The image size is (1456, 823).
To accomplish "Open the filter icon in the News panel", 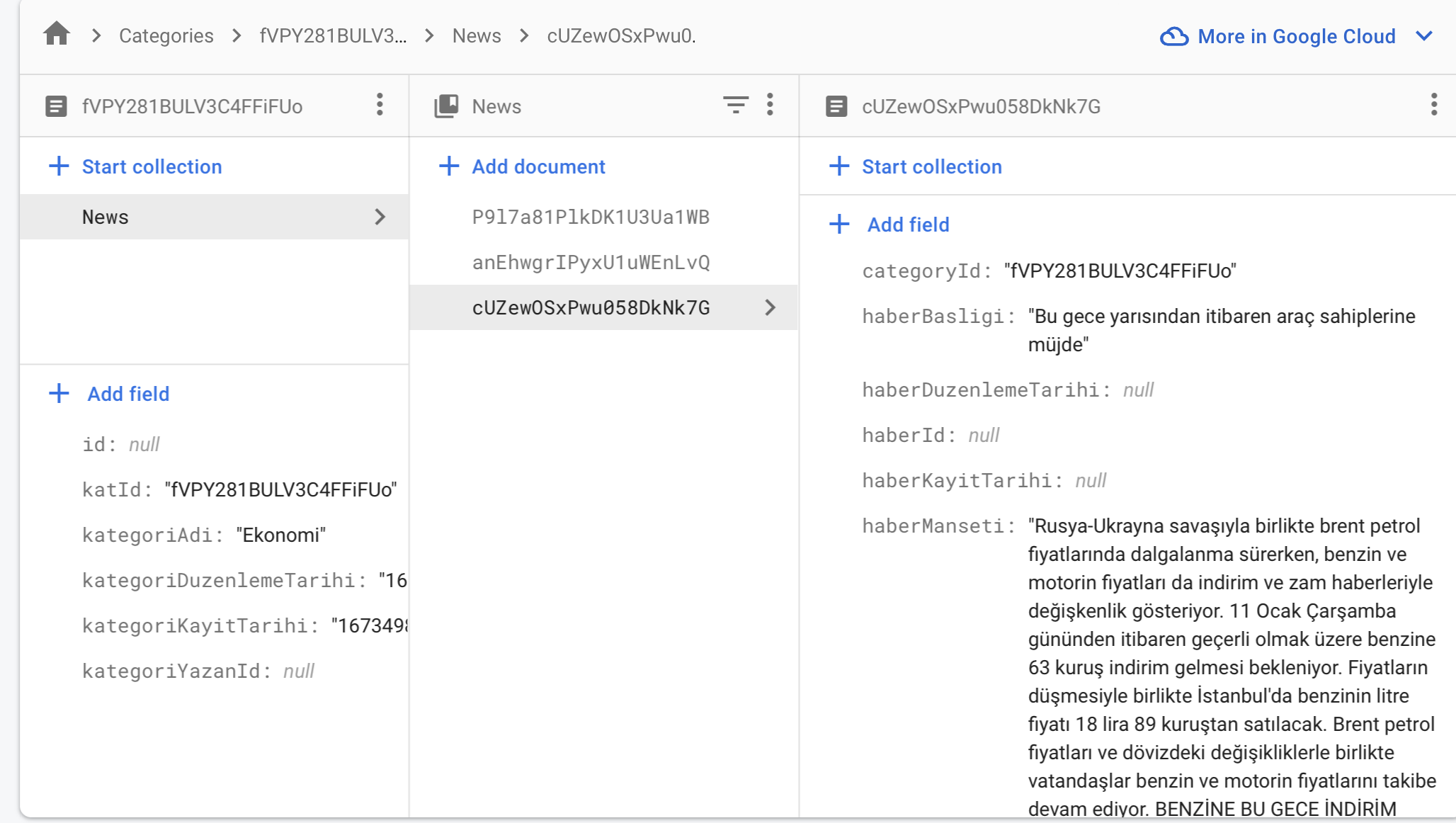I will click(x=736, y=105).
